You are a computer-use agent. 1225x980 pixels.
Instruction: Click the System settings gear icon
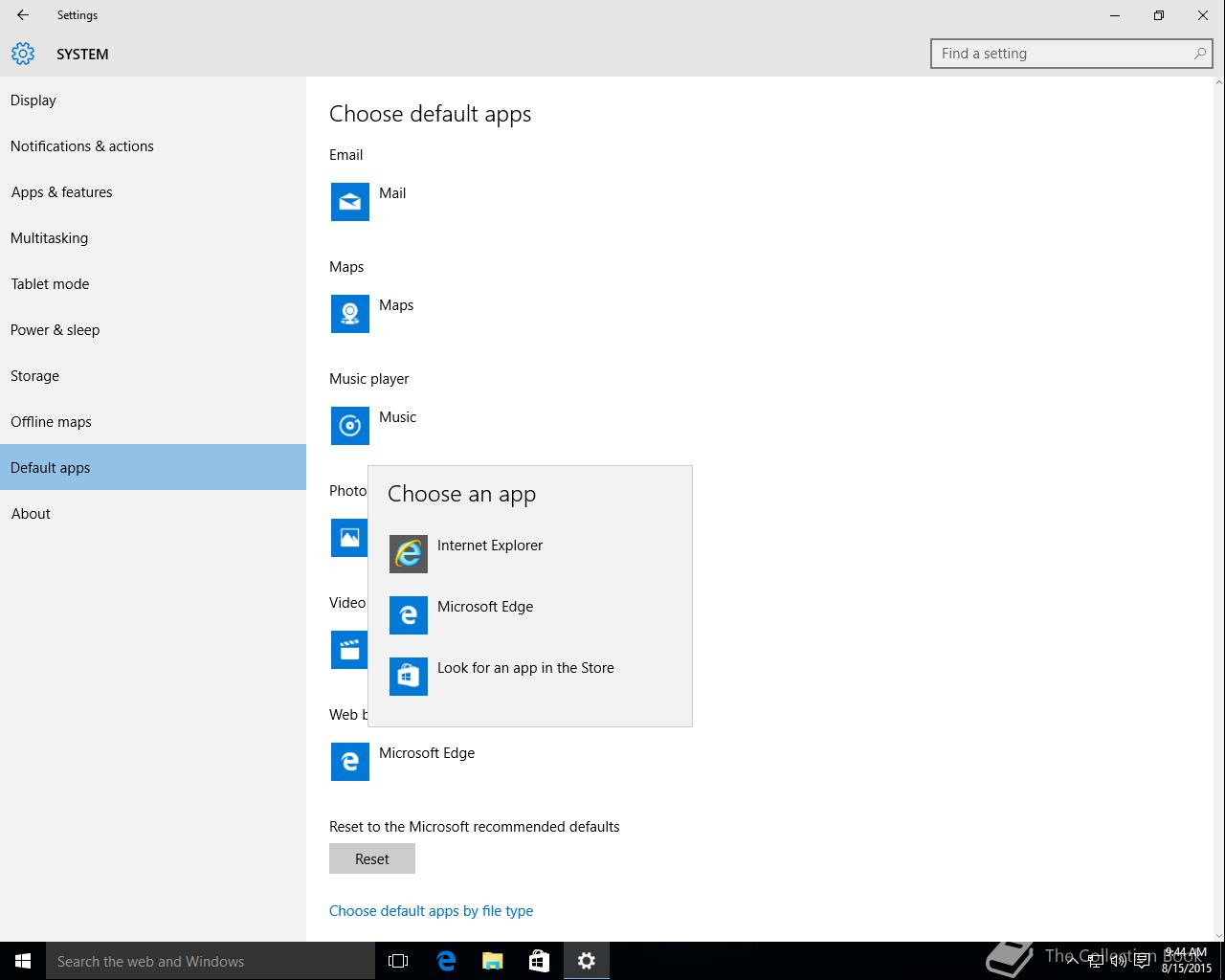click(23, 54)
